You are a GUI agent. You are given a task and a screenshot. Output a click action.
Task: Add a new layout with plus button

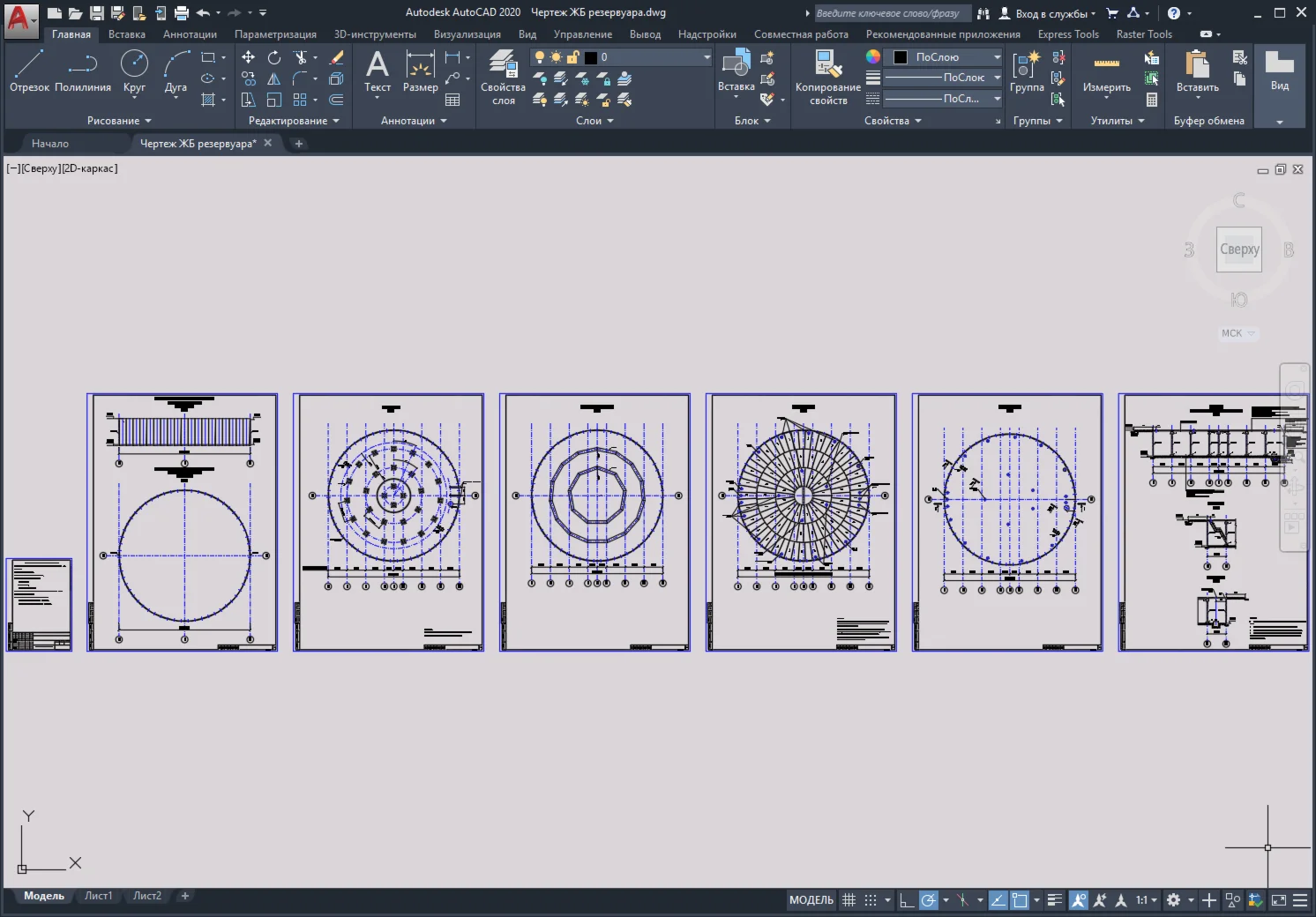pos(185,896)
